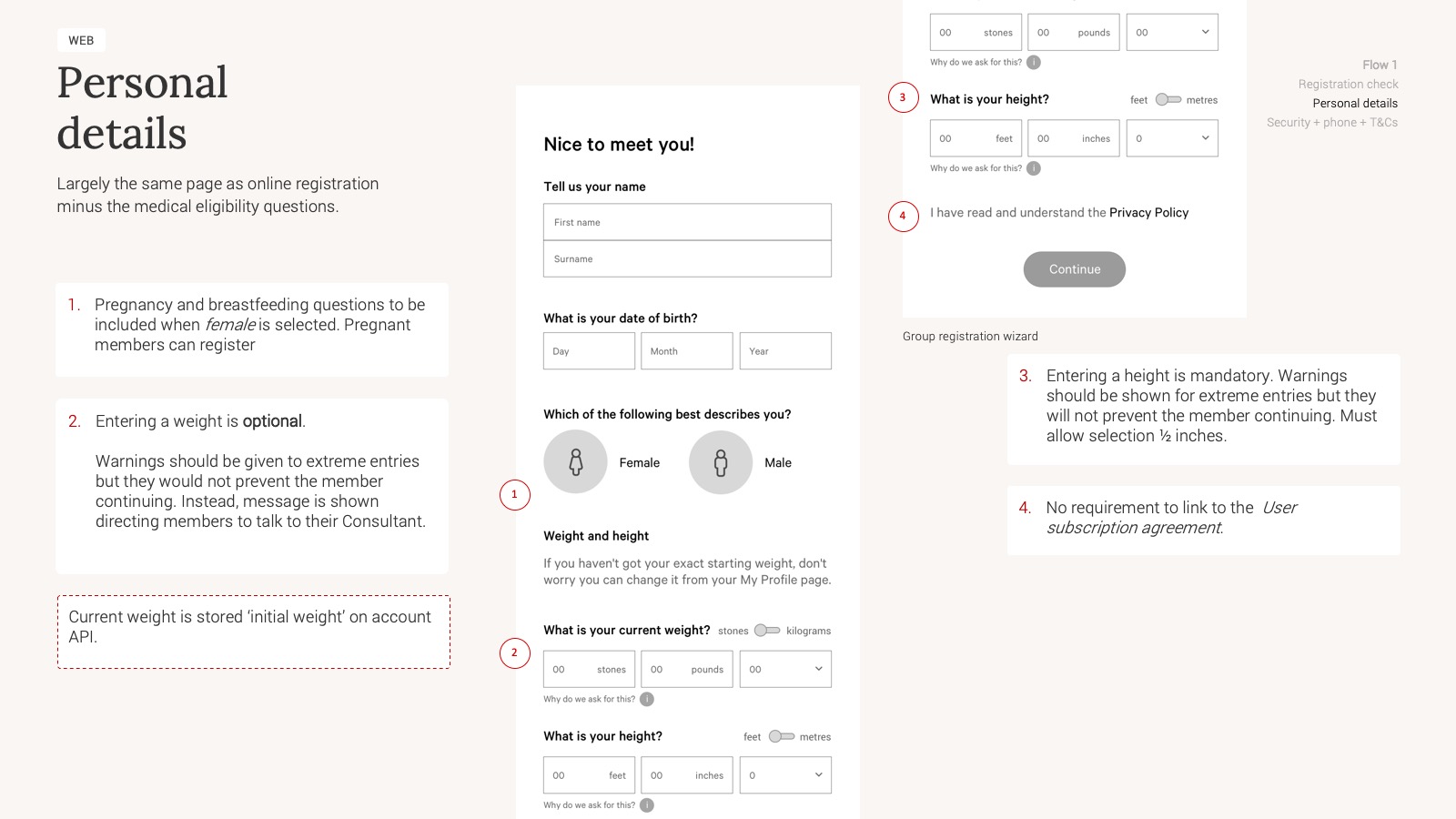This screenshot has height=819, width=1456.
Task: Open Security + phone + T&Cs step
Action: tap(1331, 122)
